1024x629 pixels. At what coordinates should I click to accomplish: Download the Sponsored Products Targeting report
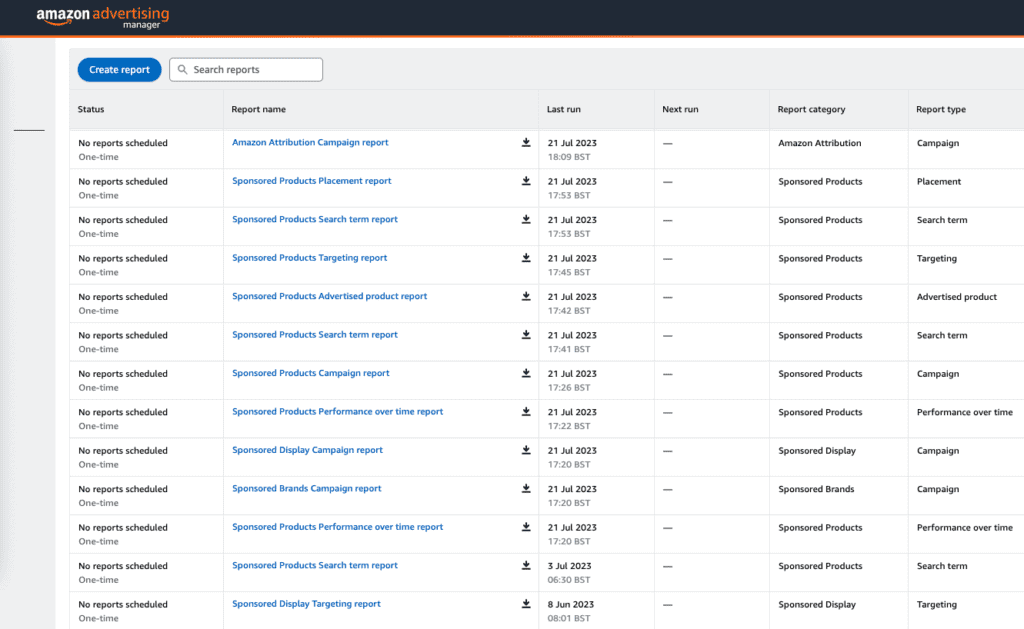(x=526, y=258)
